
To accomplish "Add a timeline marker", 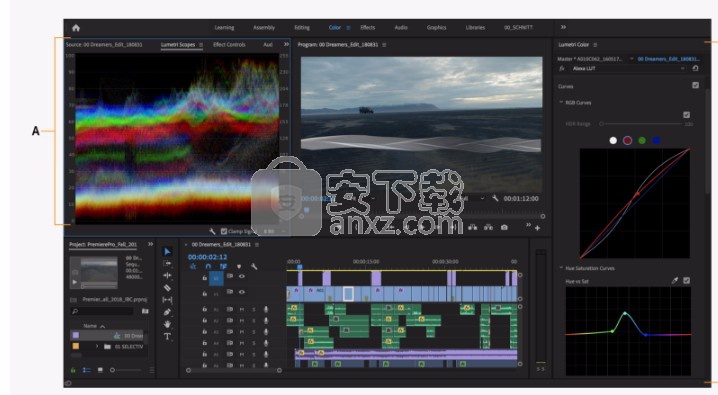I will point(239,266).
